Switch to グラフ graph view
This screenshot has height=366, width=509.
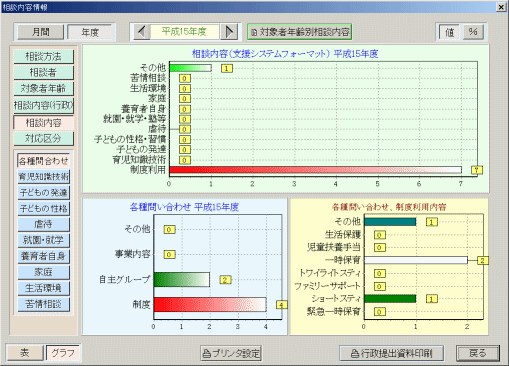(63, 353)
